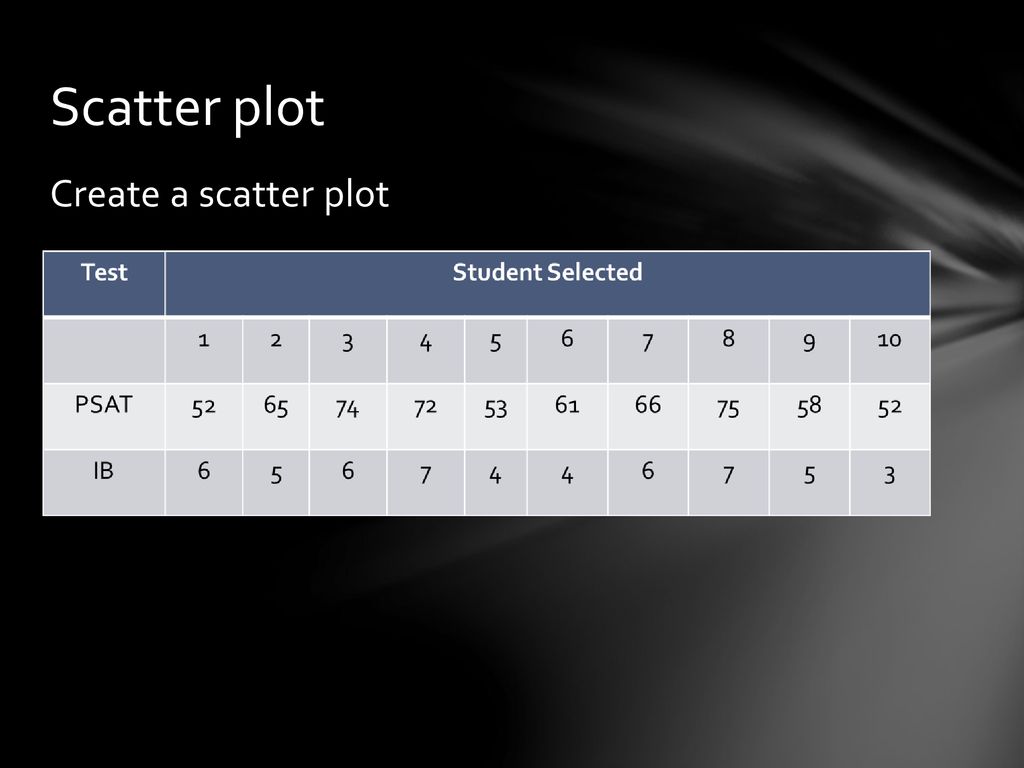
Task: Select PSAT score 65 cell
Action: pos(276,406)
